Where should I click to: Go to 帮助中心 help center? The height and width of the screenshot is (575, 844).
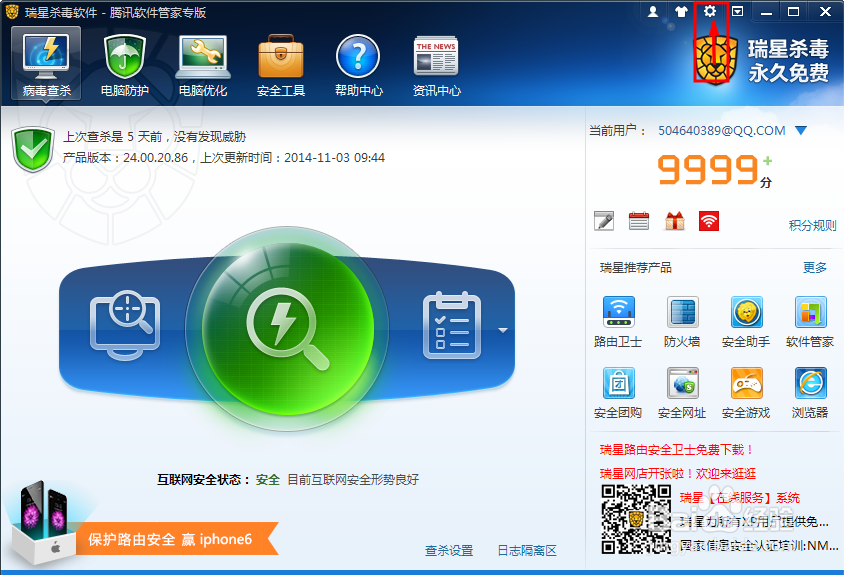click(x=358, y=64)
